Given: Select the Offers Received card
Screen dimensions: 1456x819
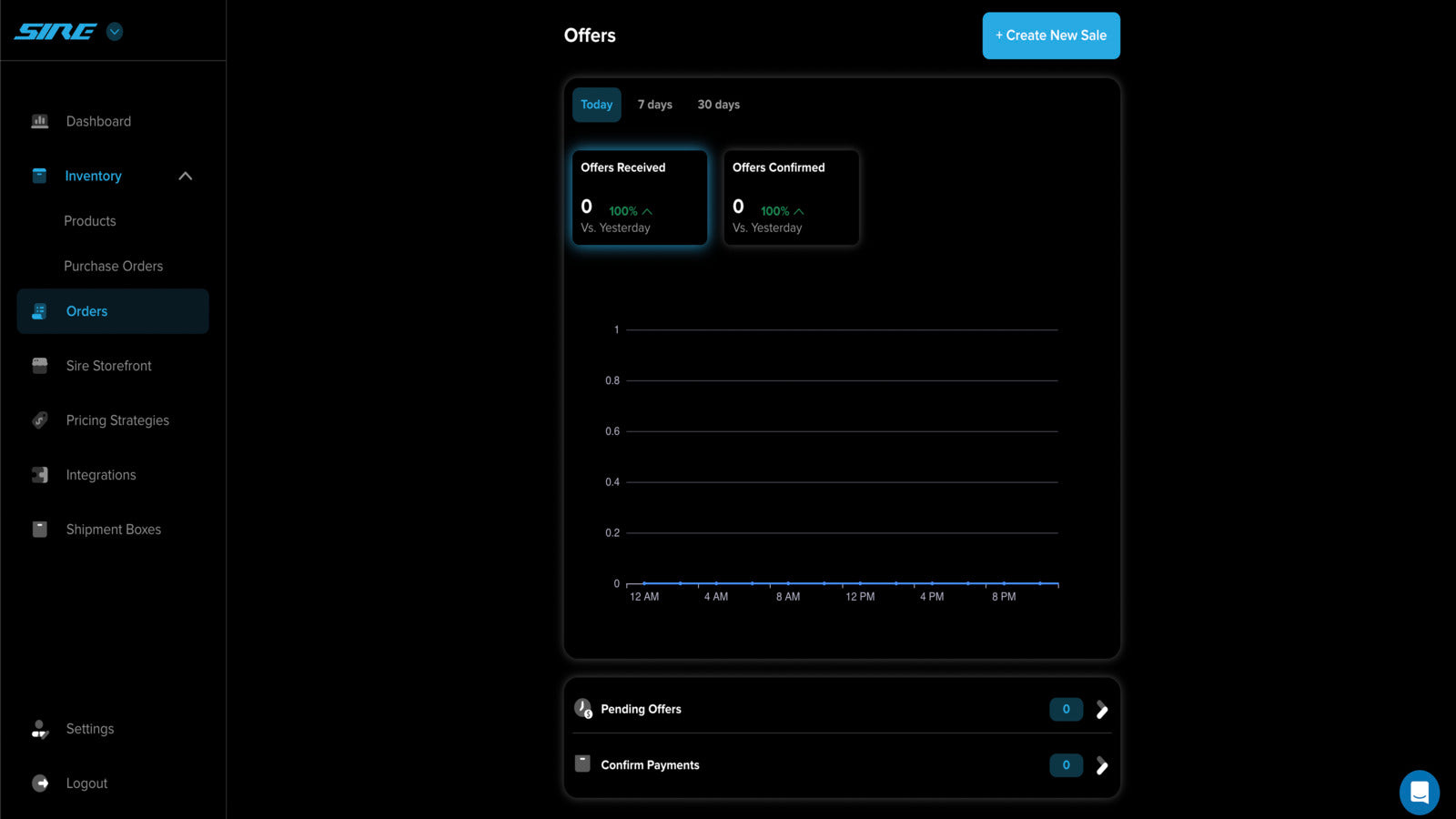Looking at the screenshot, I should pos(640,197).
